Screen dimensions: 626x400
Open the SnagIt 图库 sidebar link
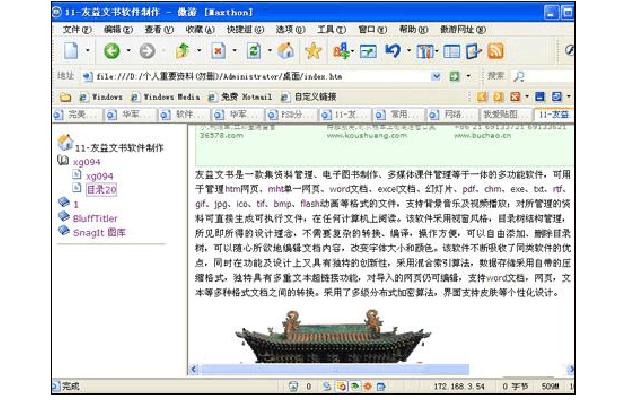[99, 232]
